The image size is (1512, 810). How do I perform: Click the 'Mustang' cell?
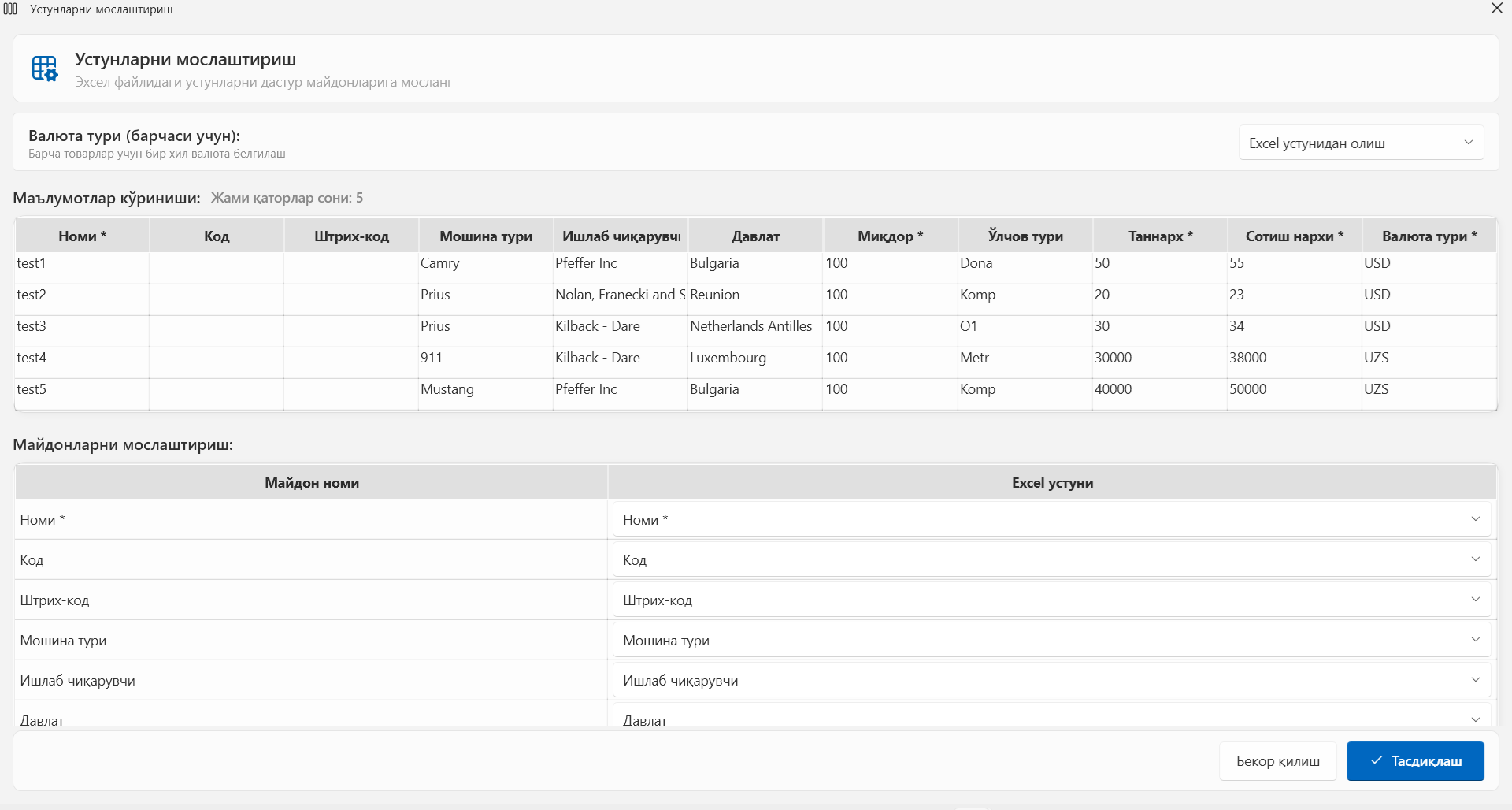click(x=486, y=394)
